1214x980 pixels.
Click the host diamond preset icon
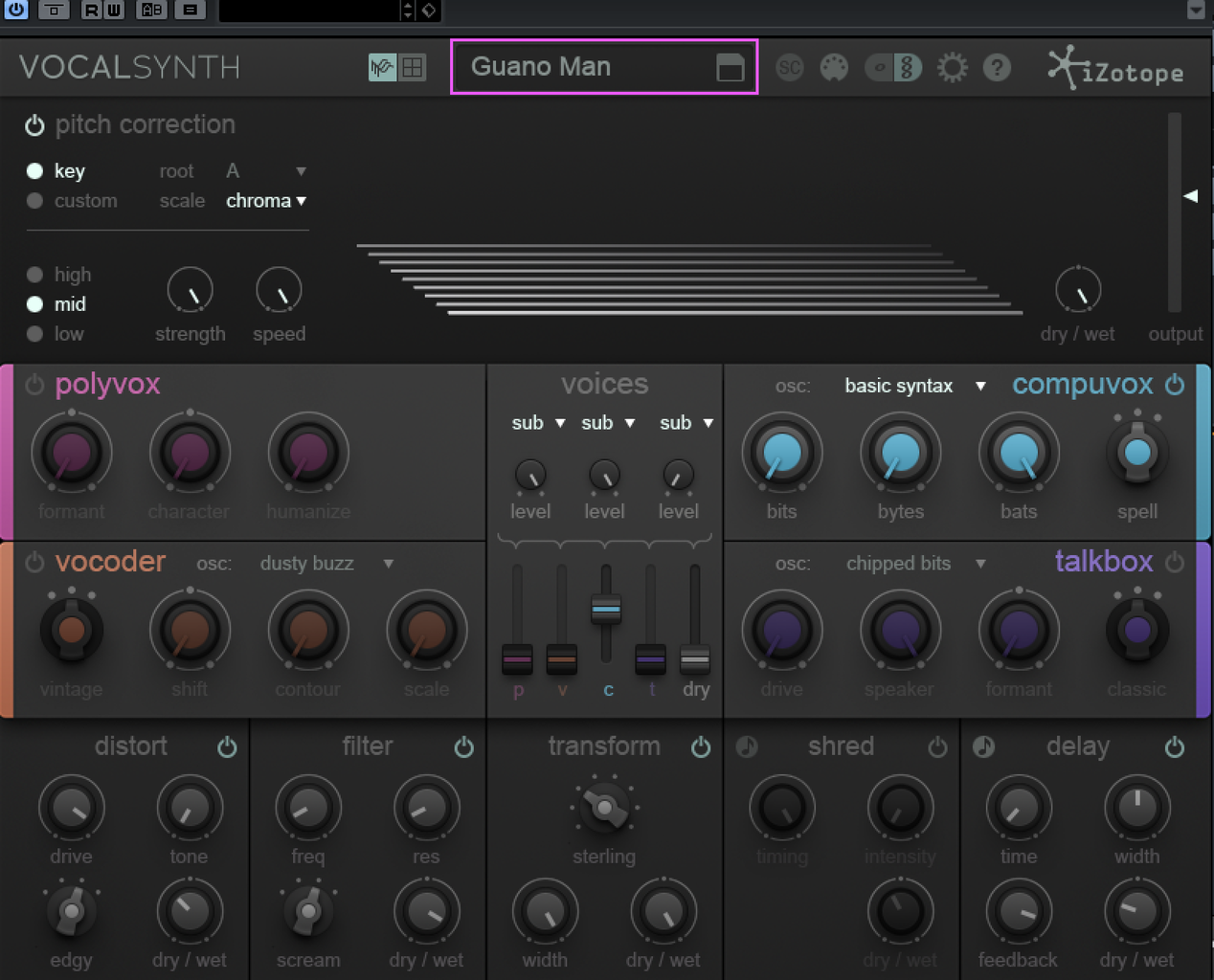point(429,11)
